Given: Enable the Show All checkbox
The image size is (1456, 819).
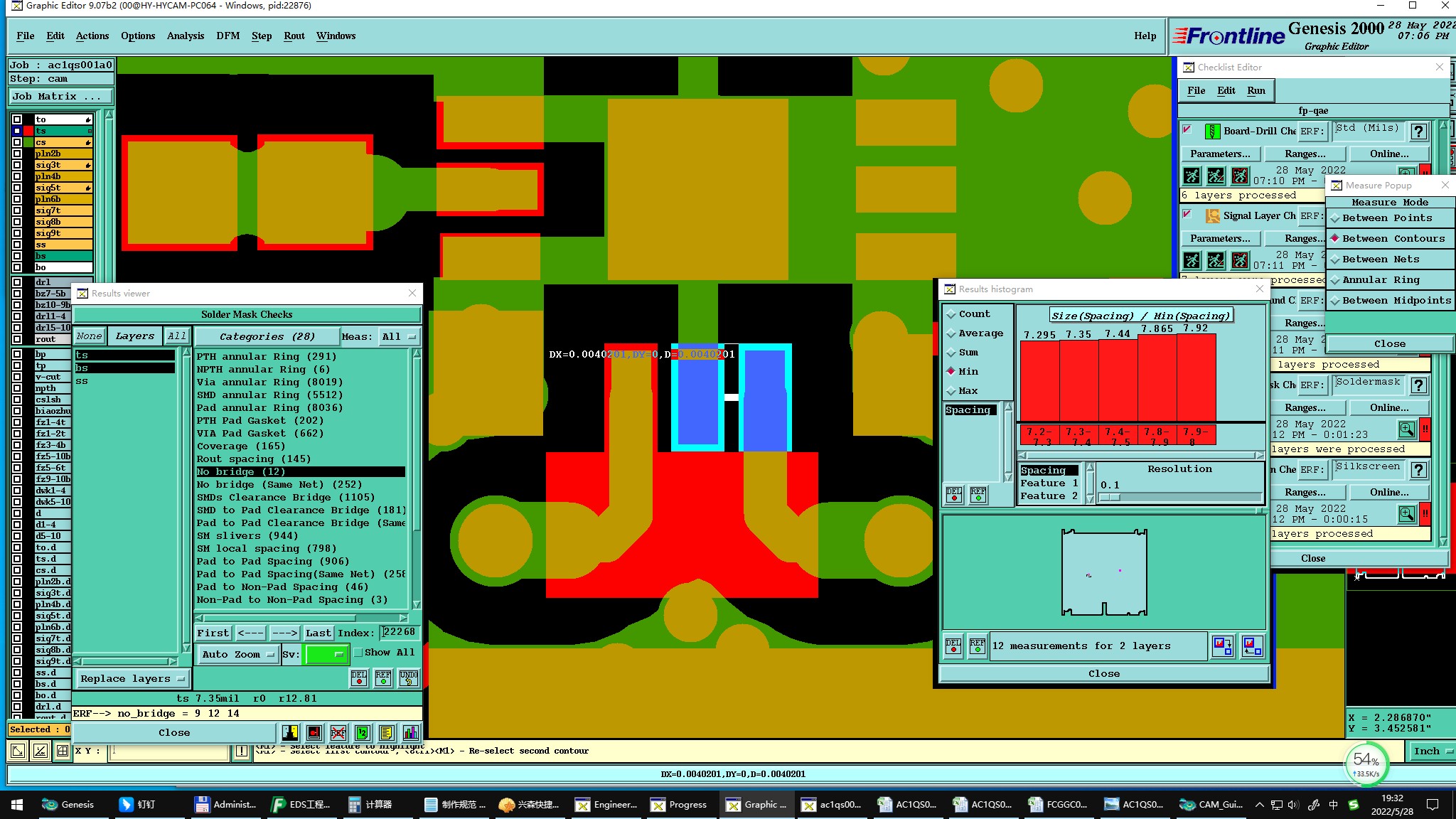Looking at the screenshot, I should pyautogui.click(x=358, y=653).
